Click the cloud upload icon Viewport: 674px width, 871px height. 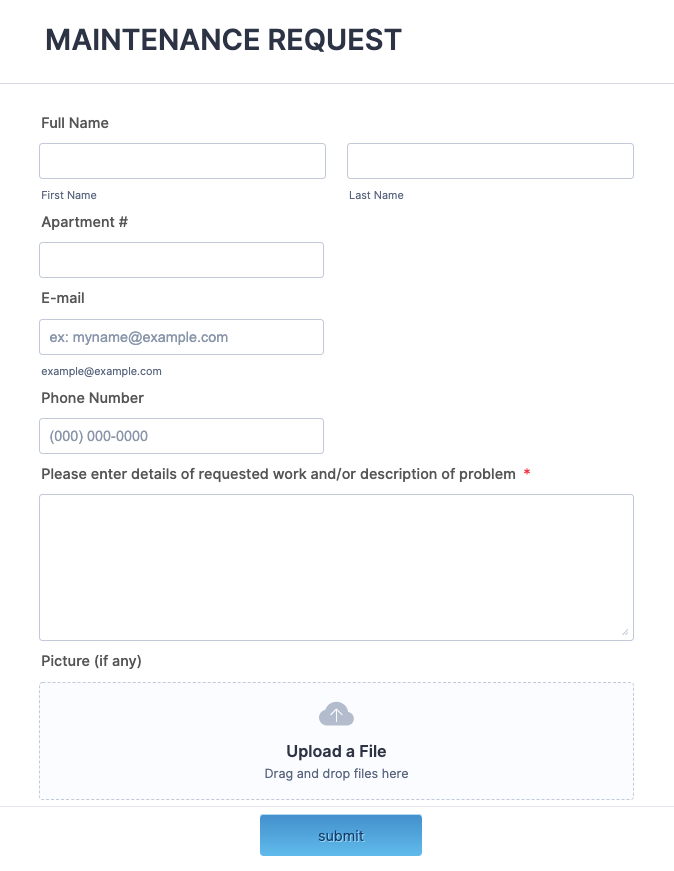(336, 714)
